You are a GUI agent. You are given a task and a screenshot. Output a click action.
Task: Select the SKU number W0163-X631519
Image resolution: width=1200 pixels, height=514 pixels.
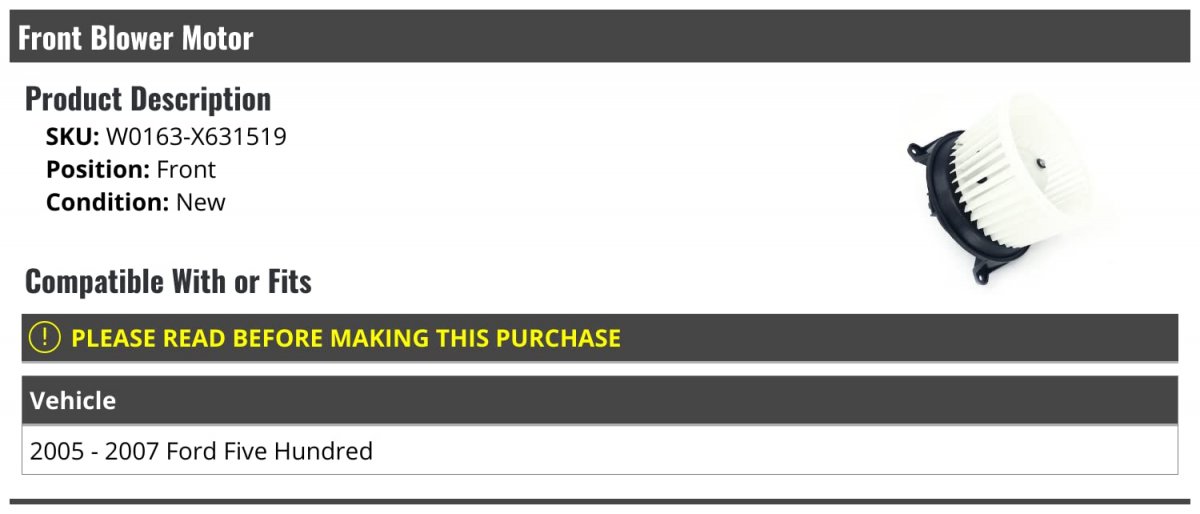click(x=196, y=138)
